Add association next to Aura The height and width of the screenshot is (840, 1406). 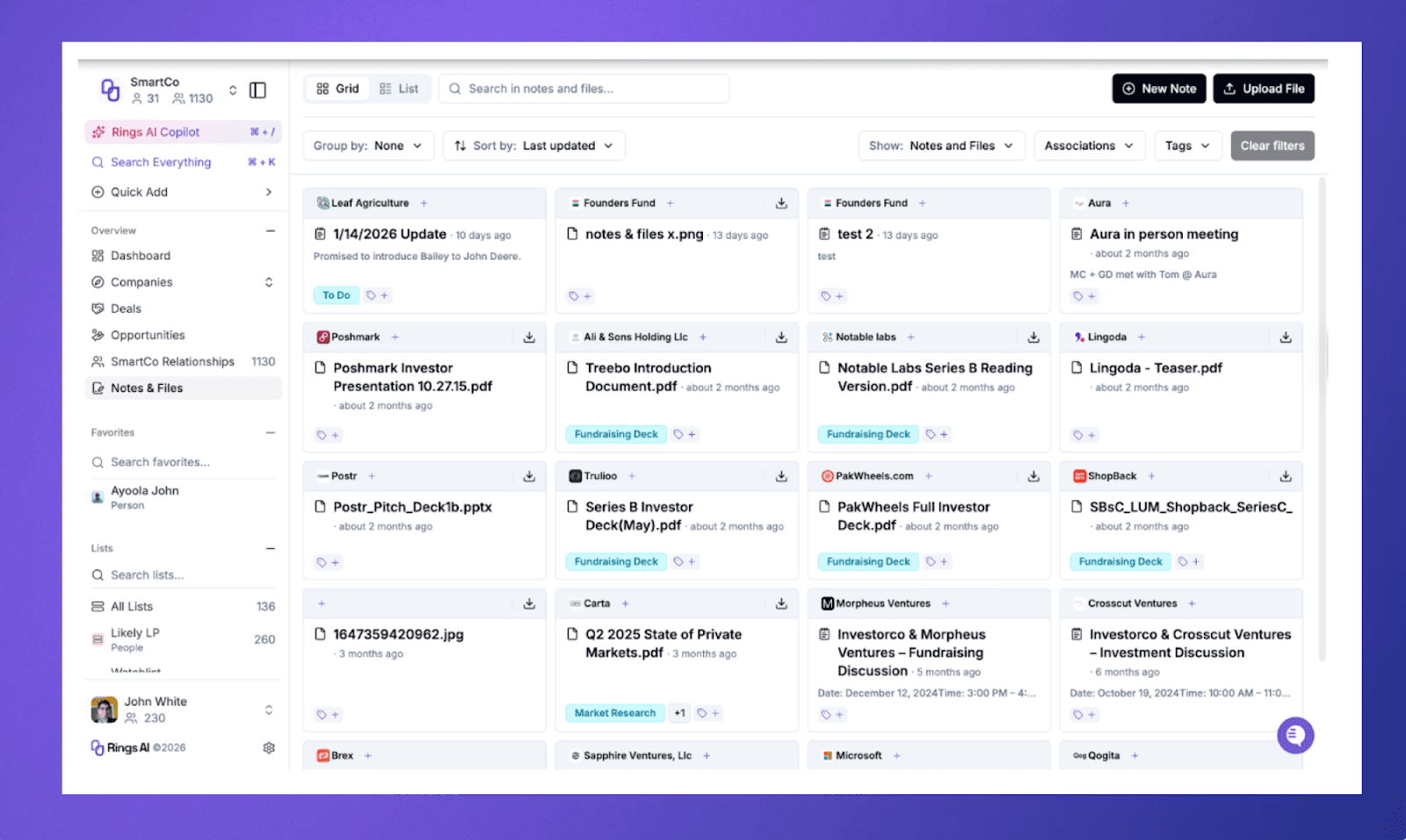click(1126, 203)
